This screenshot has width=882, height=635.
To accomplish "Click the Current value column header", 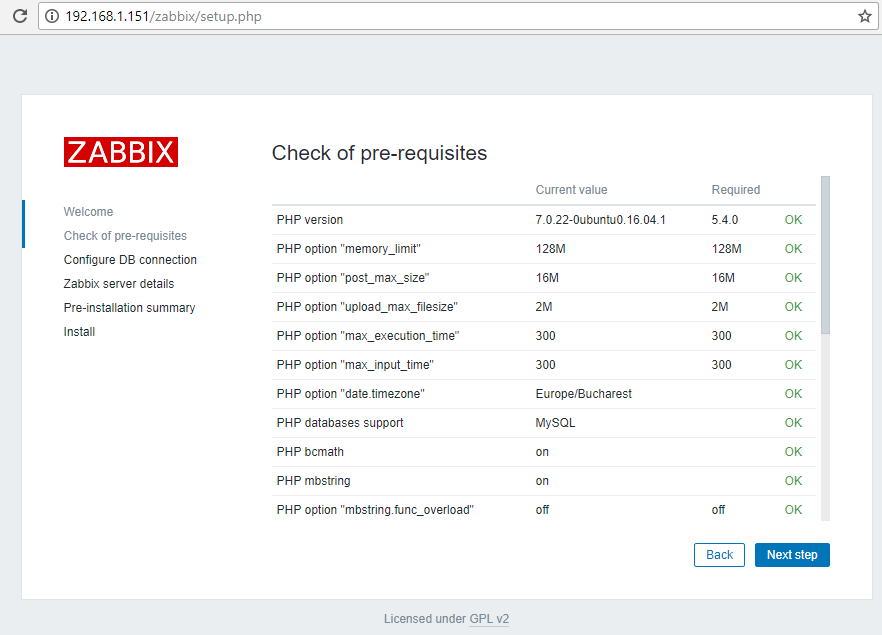I will [x=571, y=190].
